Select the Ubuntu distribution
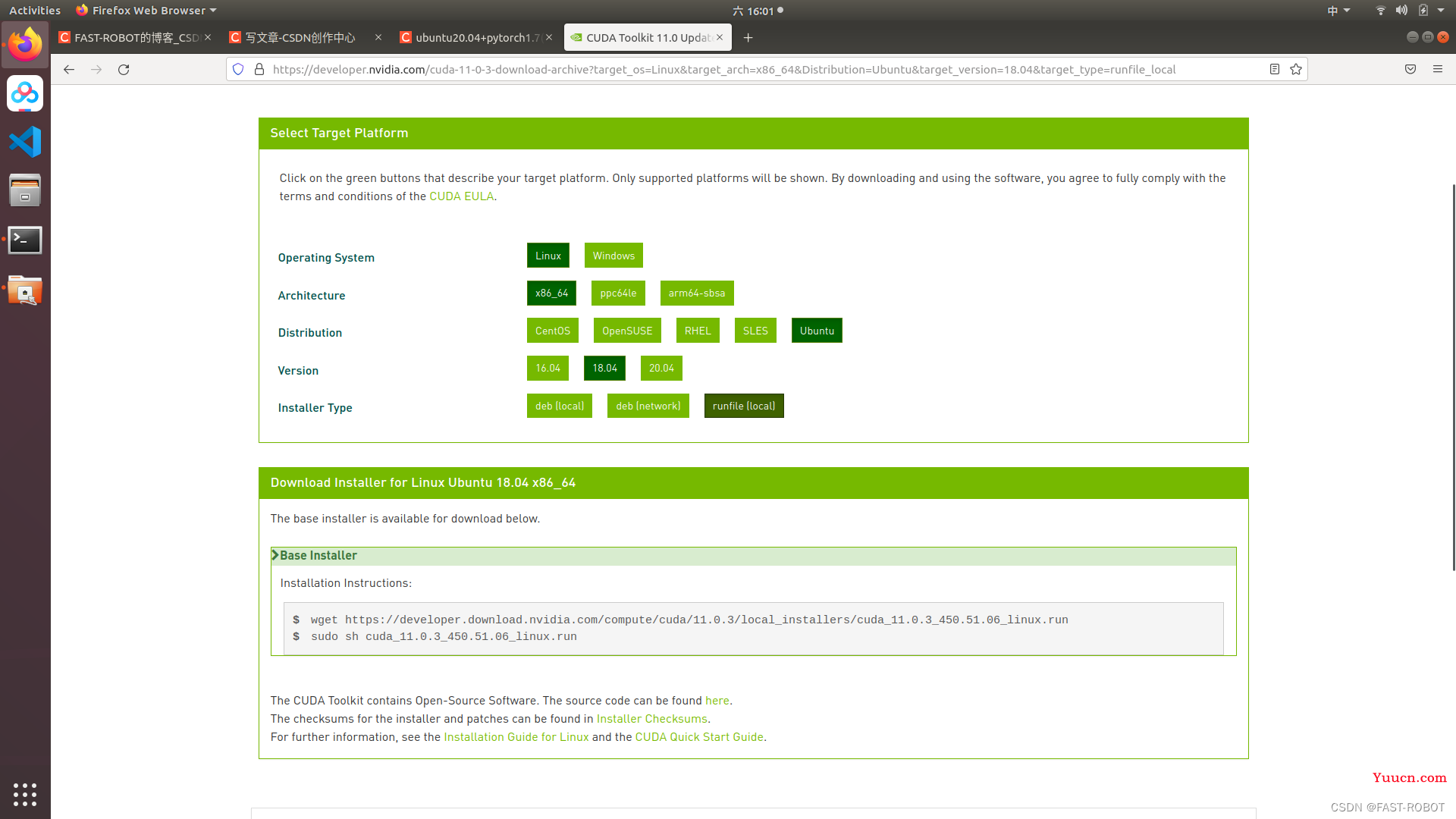 [817, 331]
